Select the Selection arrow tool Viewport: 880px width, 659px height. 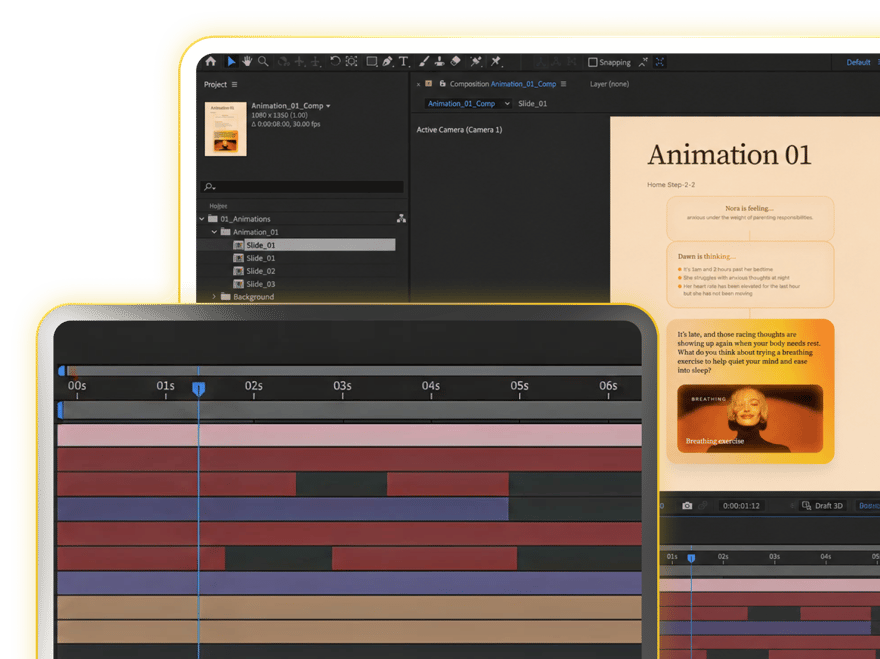231,61
